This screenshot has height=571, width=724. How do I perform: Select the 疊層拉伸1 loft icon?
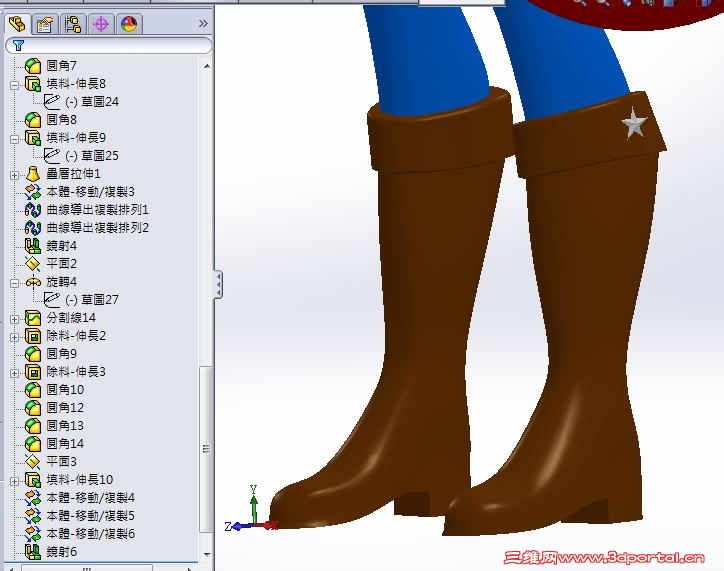[x=33, y=174]
